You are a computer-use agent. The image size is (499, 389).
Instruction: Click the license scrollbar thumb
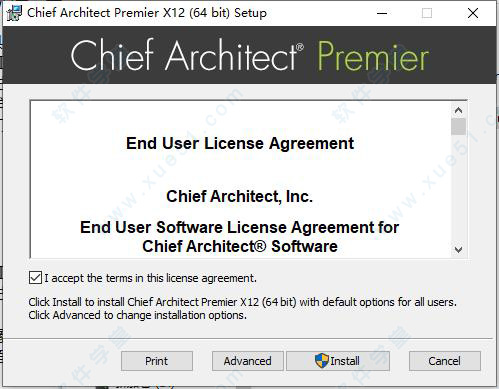pos(458,126)
